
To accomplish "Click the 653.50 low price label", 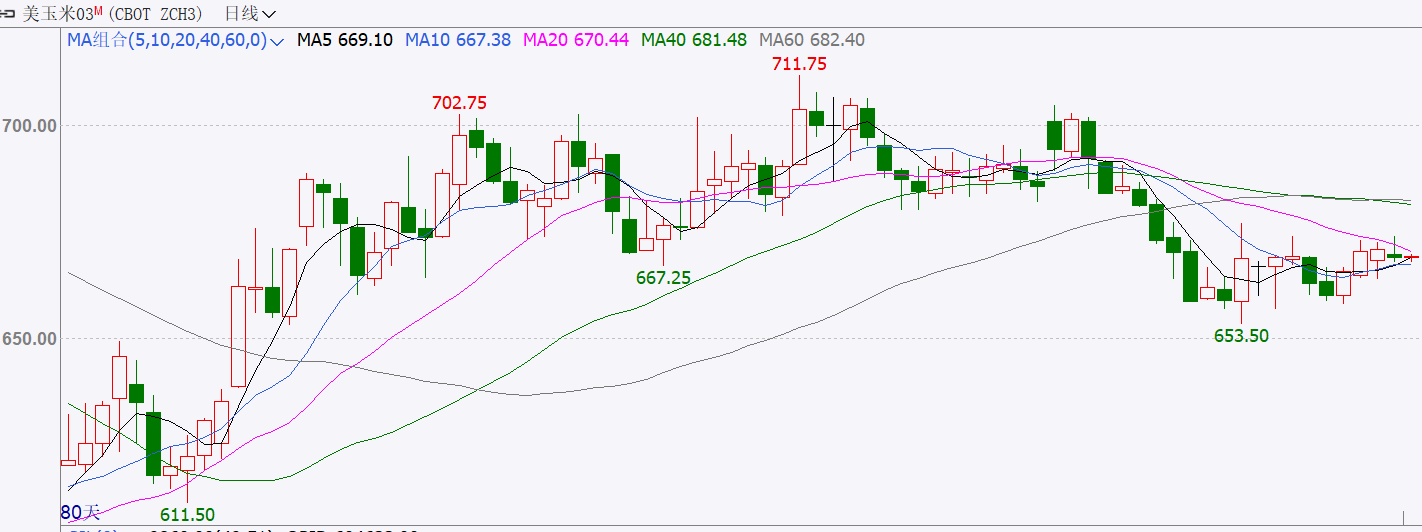I will tap(1241, 336).
